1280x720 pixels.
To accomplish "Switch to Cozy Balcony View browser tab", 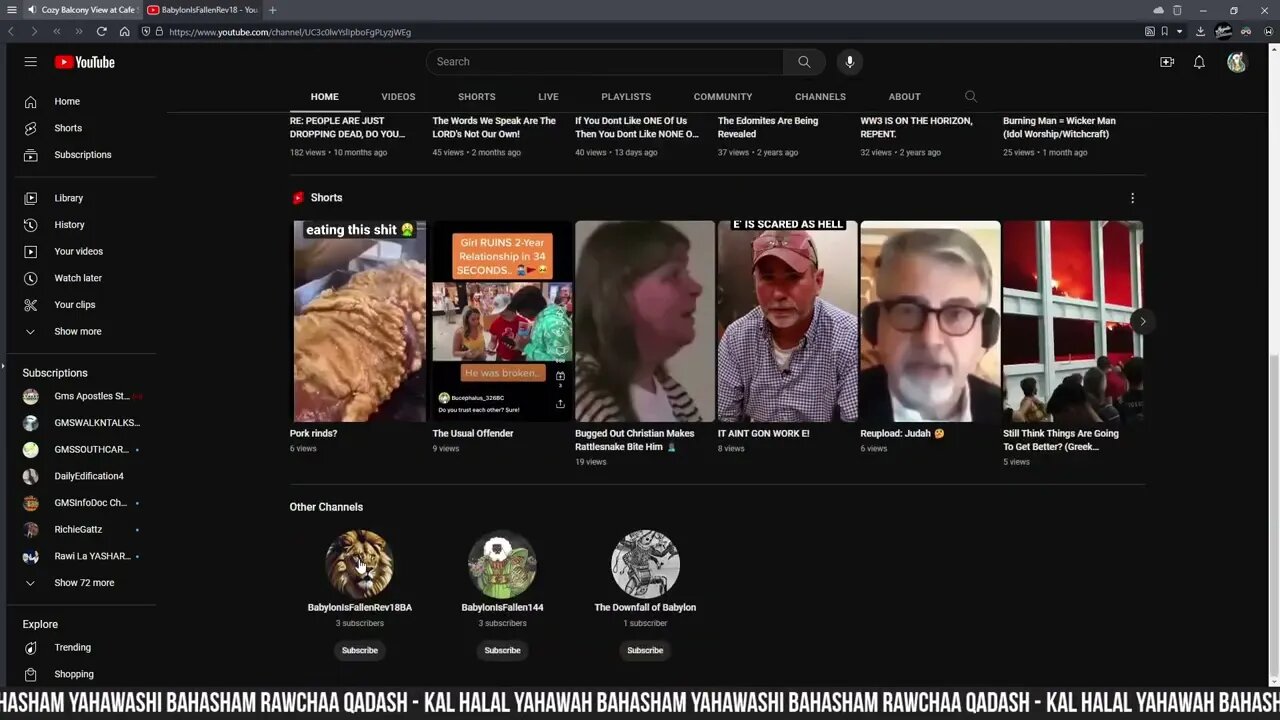I will pos(82,10).
